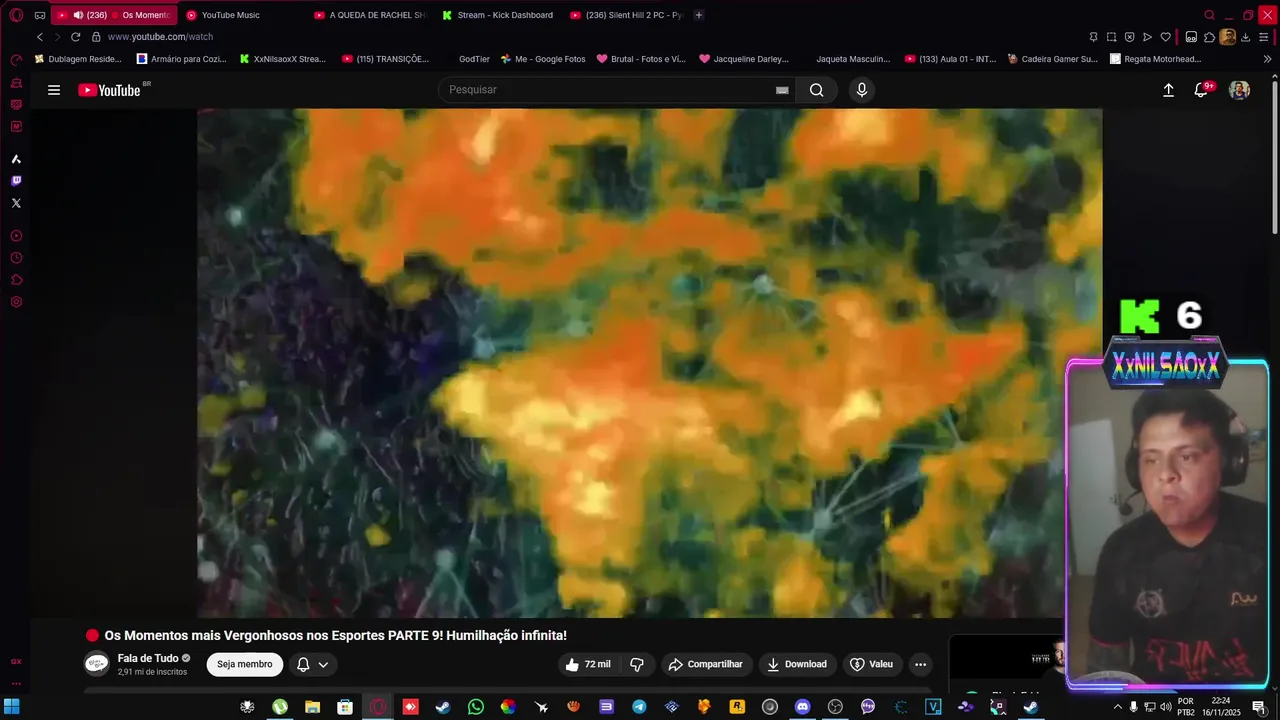The image size is (1280, 720).
Task: Click the playing video frame
Action: pyautogui.click(x=650, y=363)
